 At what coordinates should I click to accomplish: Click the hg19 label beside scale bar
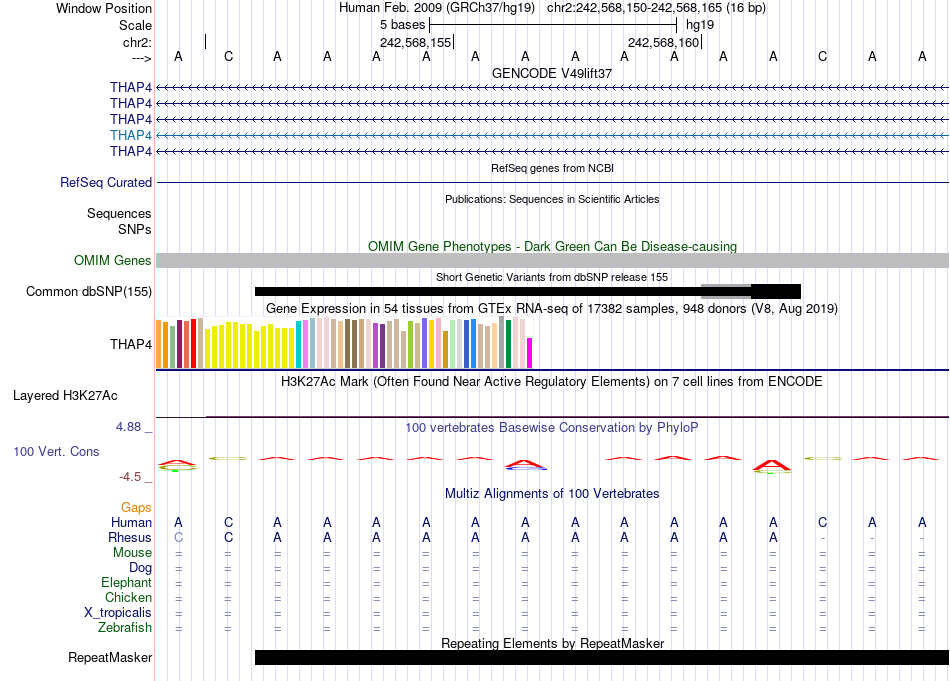point(700,25)
